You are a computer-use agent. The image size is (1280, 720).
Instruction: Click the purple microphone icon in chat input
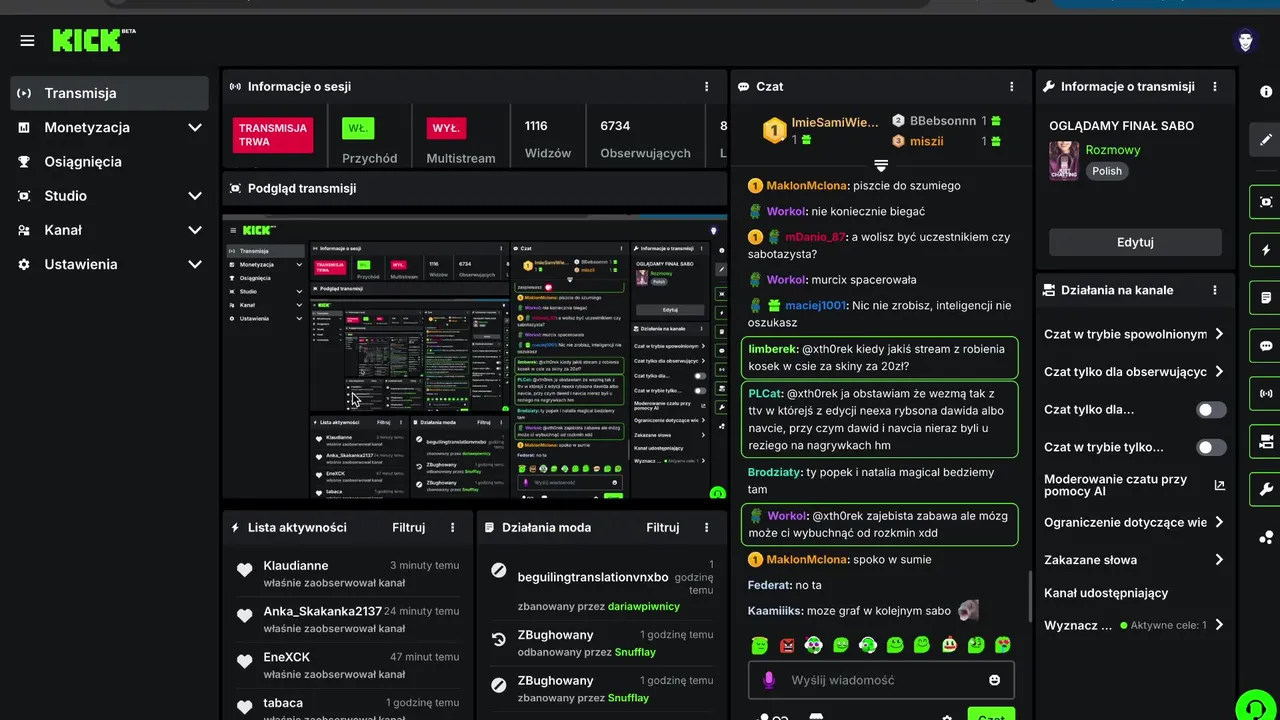pyautogui.click(x=769, y=680)
